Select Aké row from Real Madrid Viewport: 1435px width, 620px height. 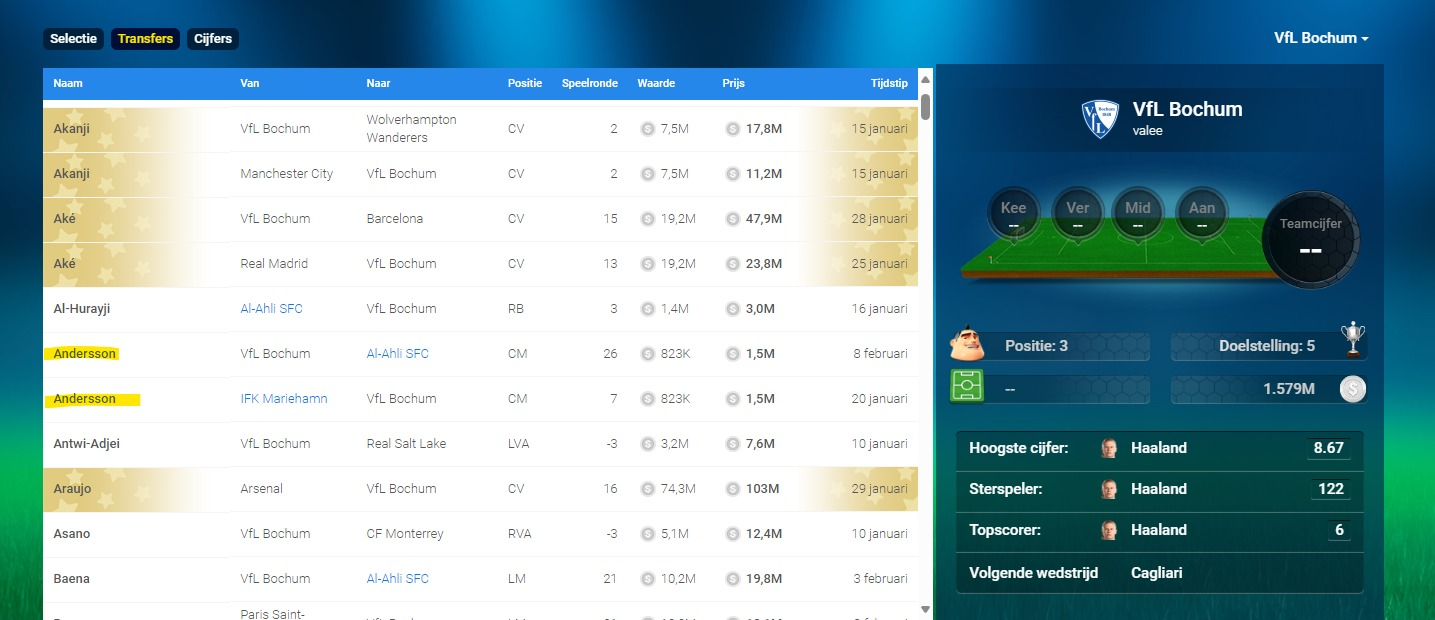pyautogui.click(x=480, y=264)
